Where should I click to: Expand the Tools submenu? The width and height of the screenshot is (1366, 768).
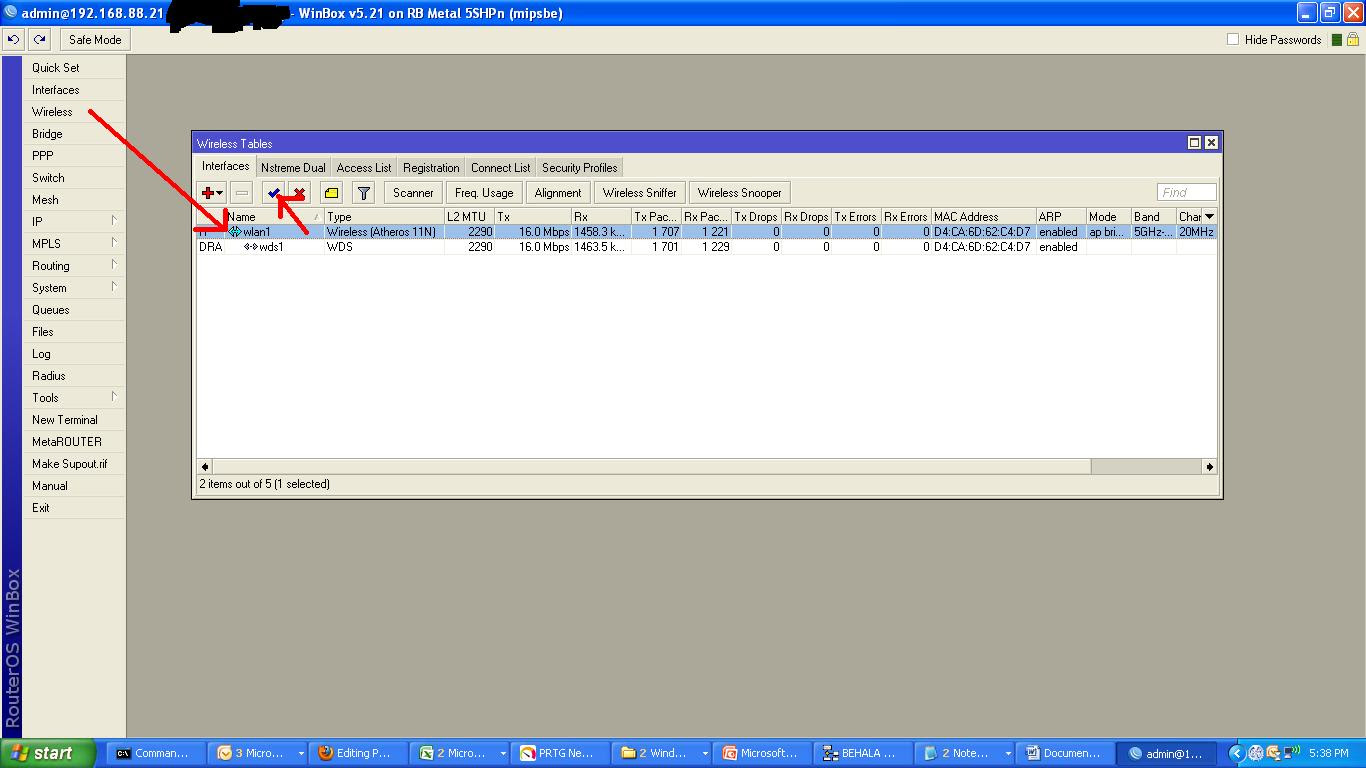click(x=114, y=397)
